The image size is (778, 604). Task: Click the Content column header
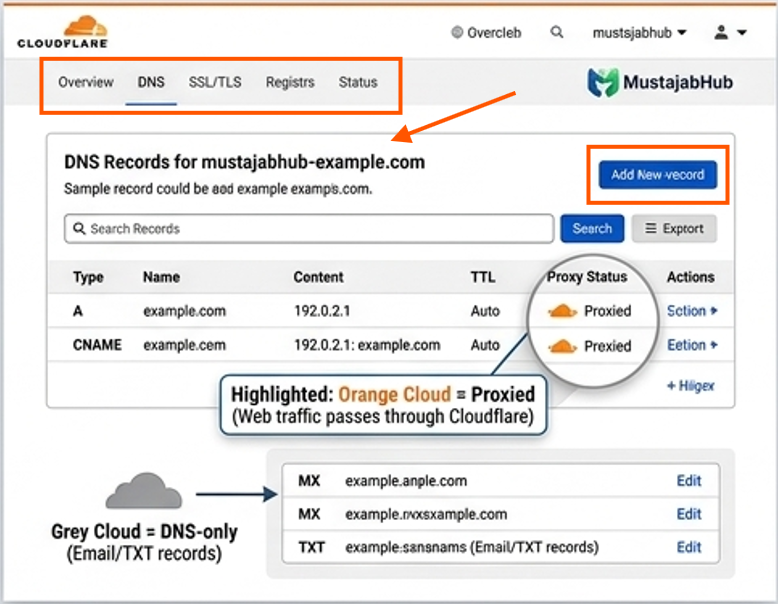coord(318,277)
